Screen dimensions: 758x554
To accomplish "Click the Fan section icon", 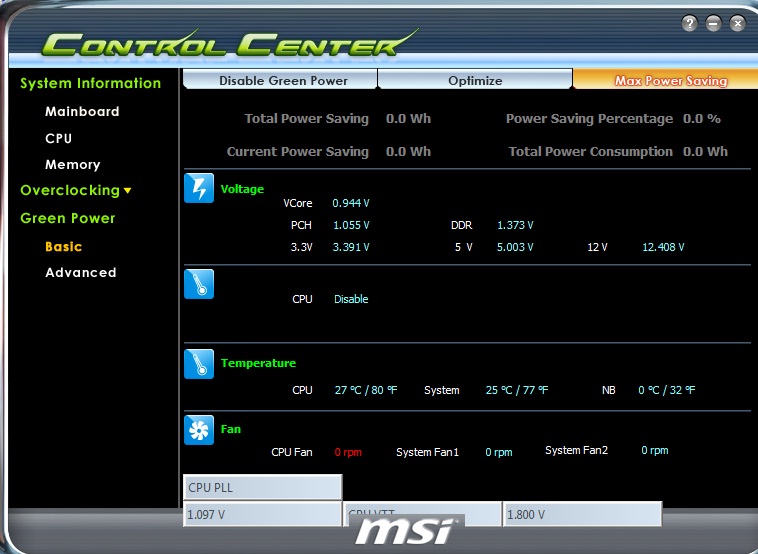I will [199, 430].
